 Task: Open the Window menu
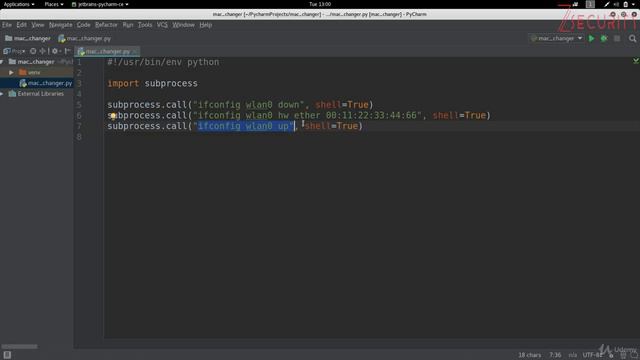coord(183,25)
